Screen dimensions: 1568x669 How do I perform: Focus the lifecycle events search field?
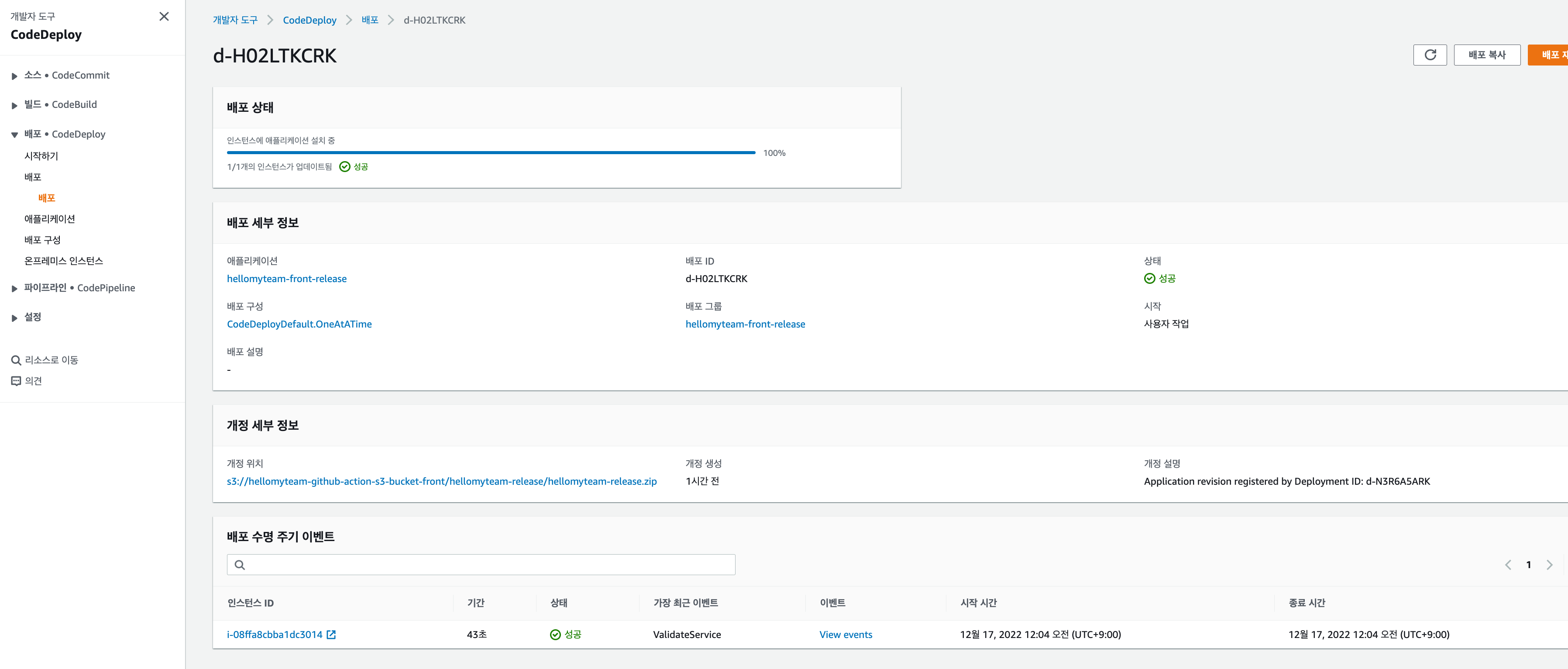pyautogui.click(x=487, y=565)
